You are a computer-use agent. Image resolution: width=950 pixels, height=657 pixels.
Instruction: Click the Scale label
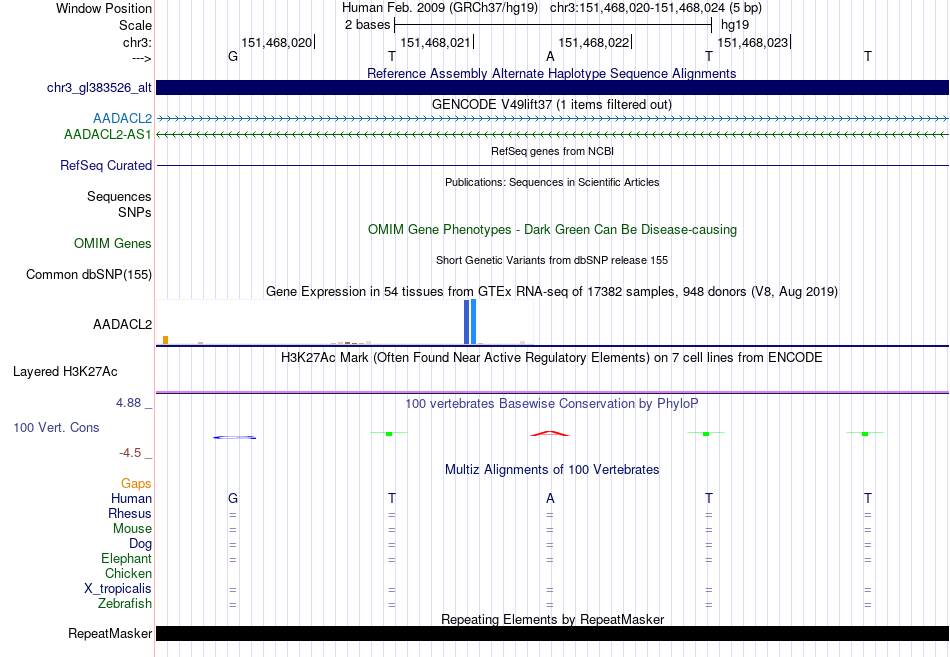(135, 25)
